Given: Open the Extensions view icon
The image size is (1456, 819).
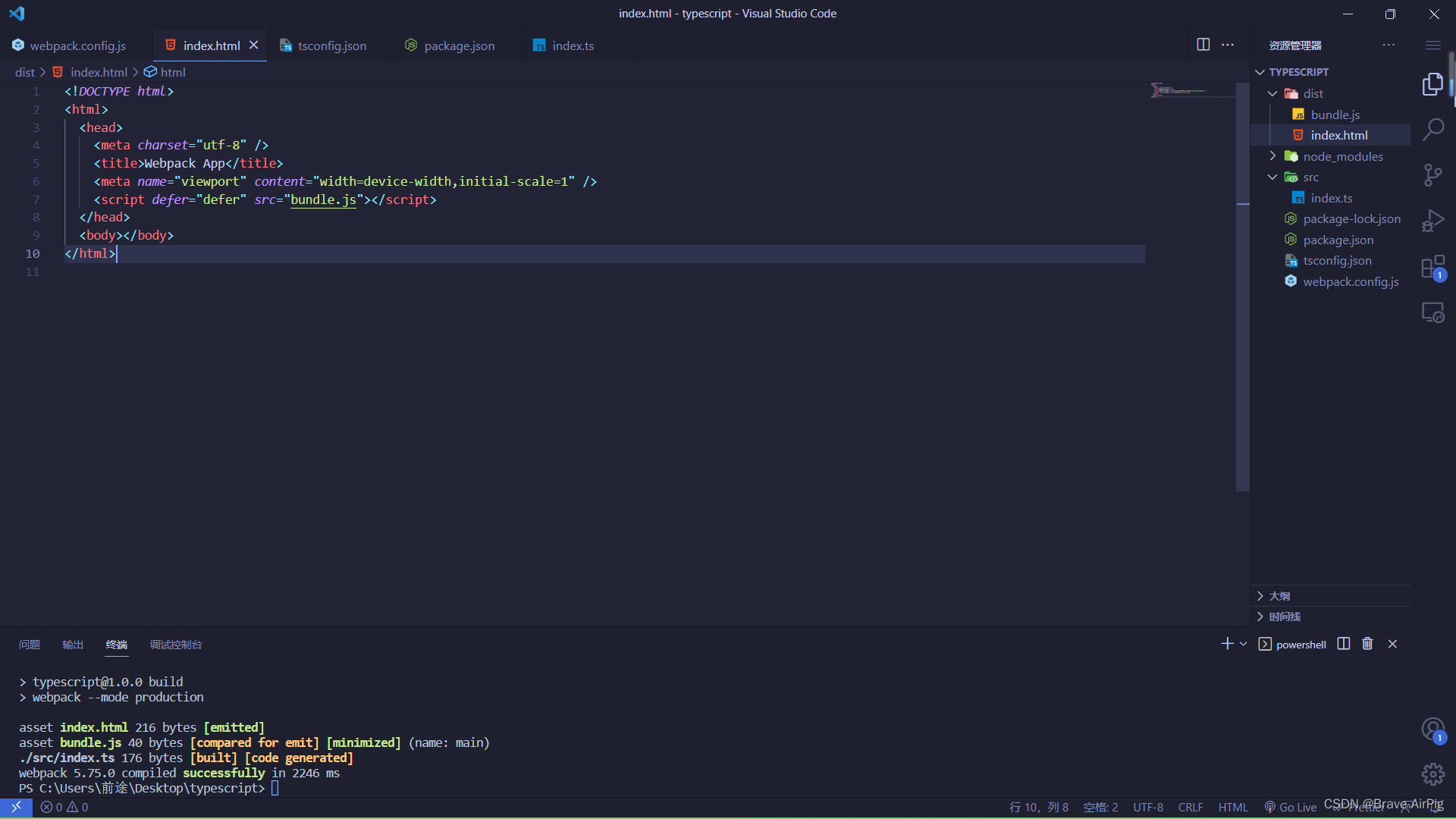Looking at the screenshot, I should pyautogui.click(x=1432, y=267).
